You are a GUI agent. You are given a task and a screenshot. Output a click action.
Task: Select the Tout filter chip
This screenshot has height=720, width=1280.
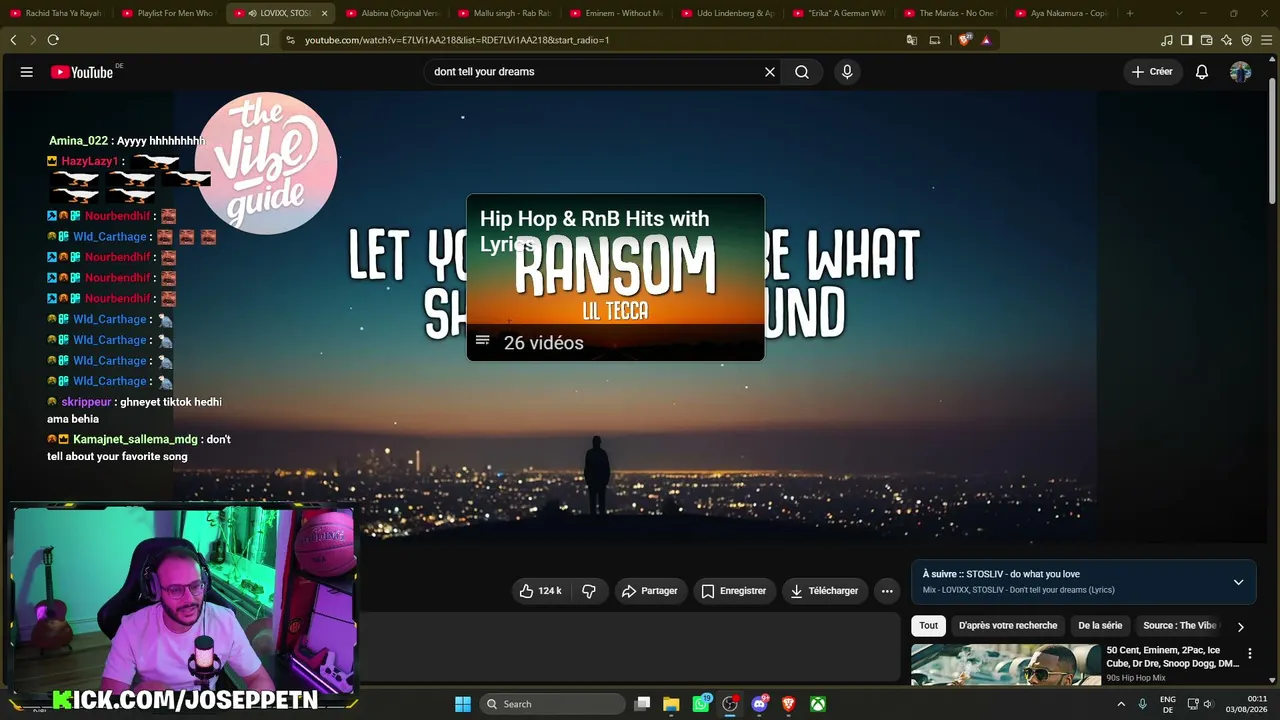tap(929, 626)
